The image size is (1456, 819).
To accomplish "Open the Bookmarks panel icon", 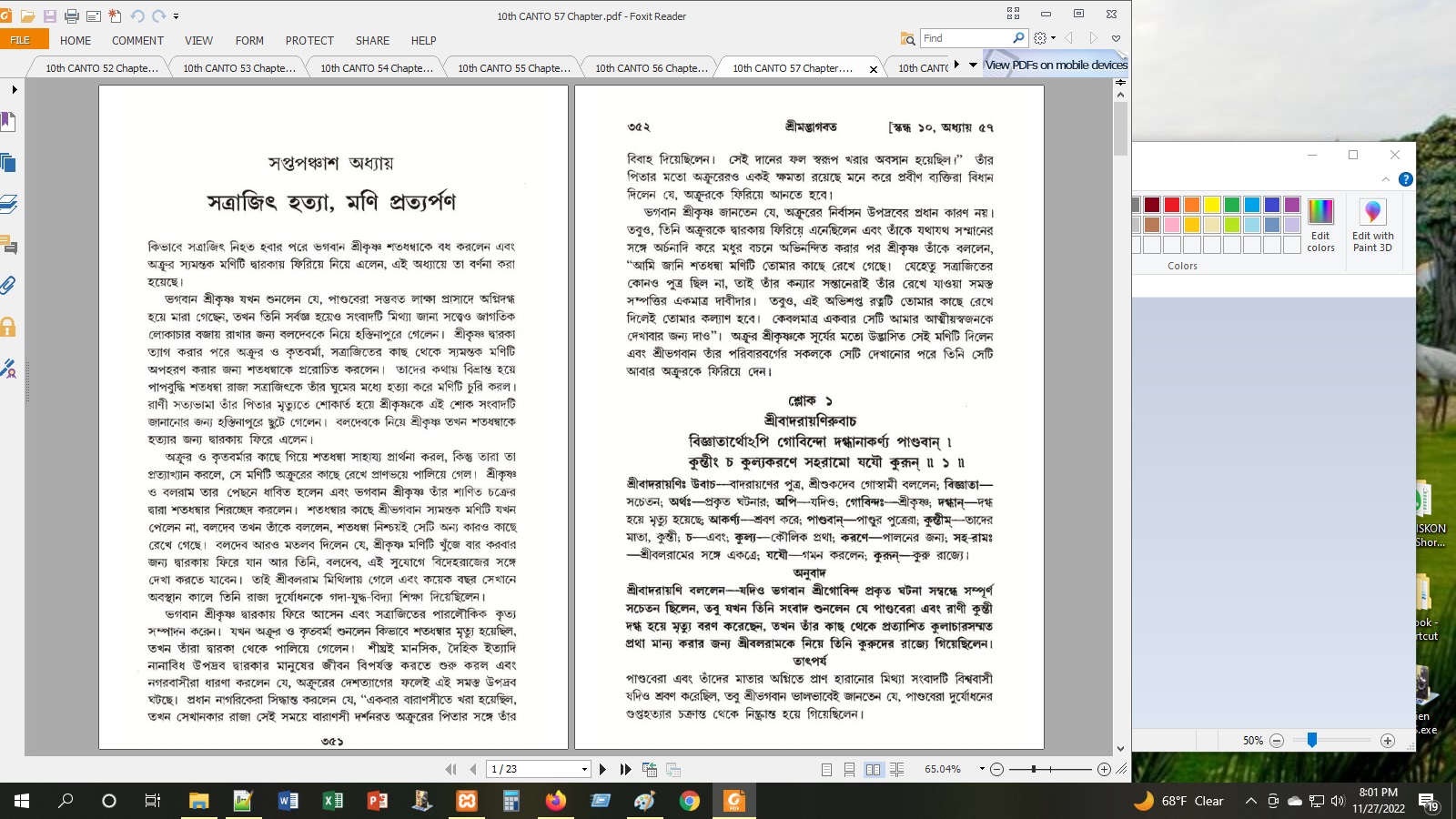I will click(8, 121).
